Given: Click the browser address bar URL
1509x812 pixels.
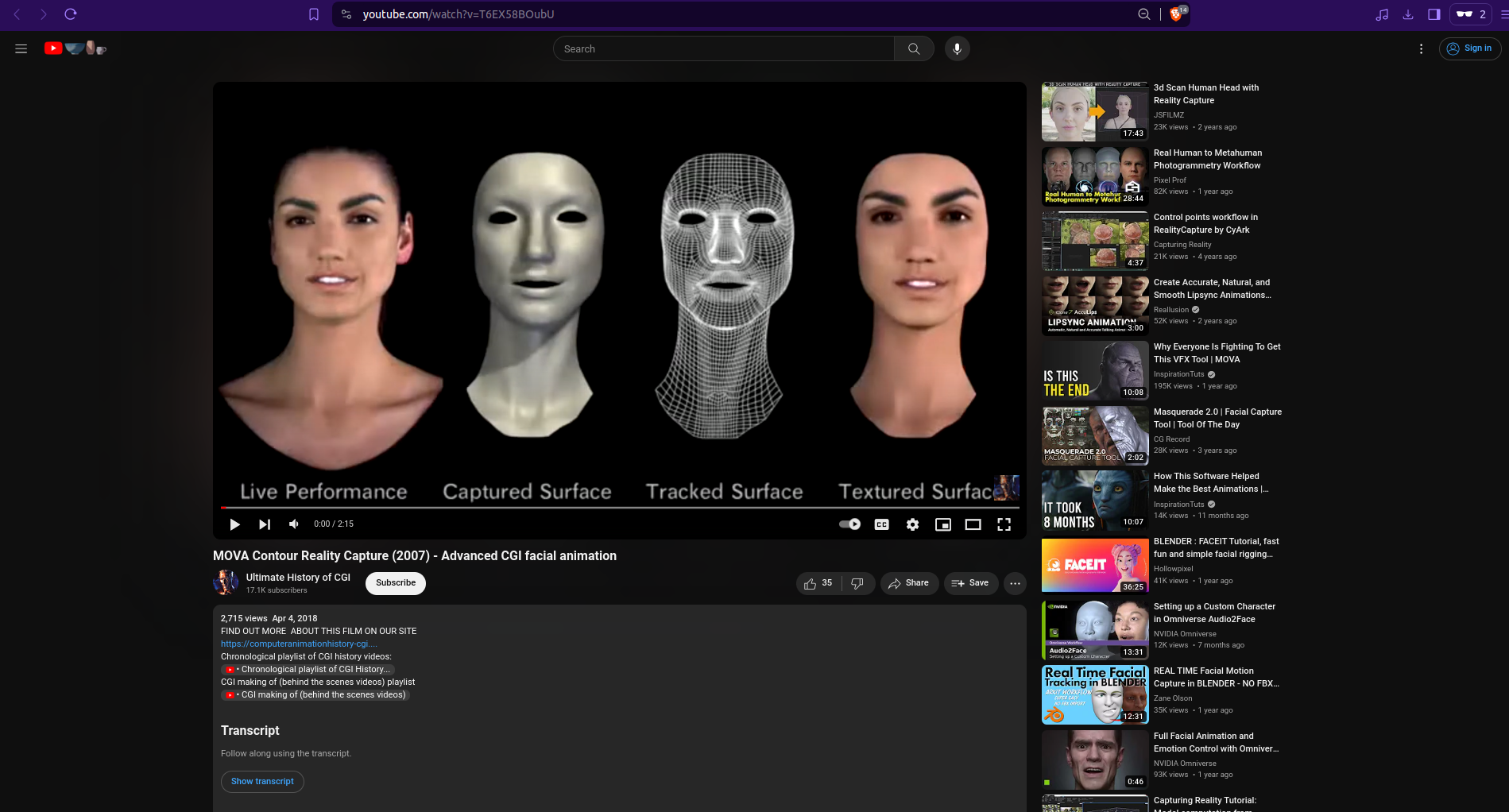Looking at the screenshot, I should pyautogui.click(x=459, y=14).
